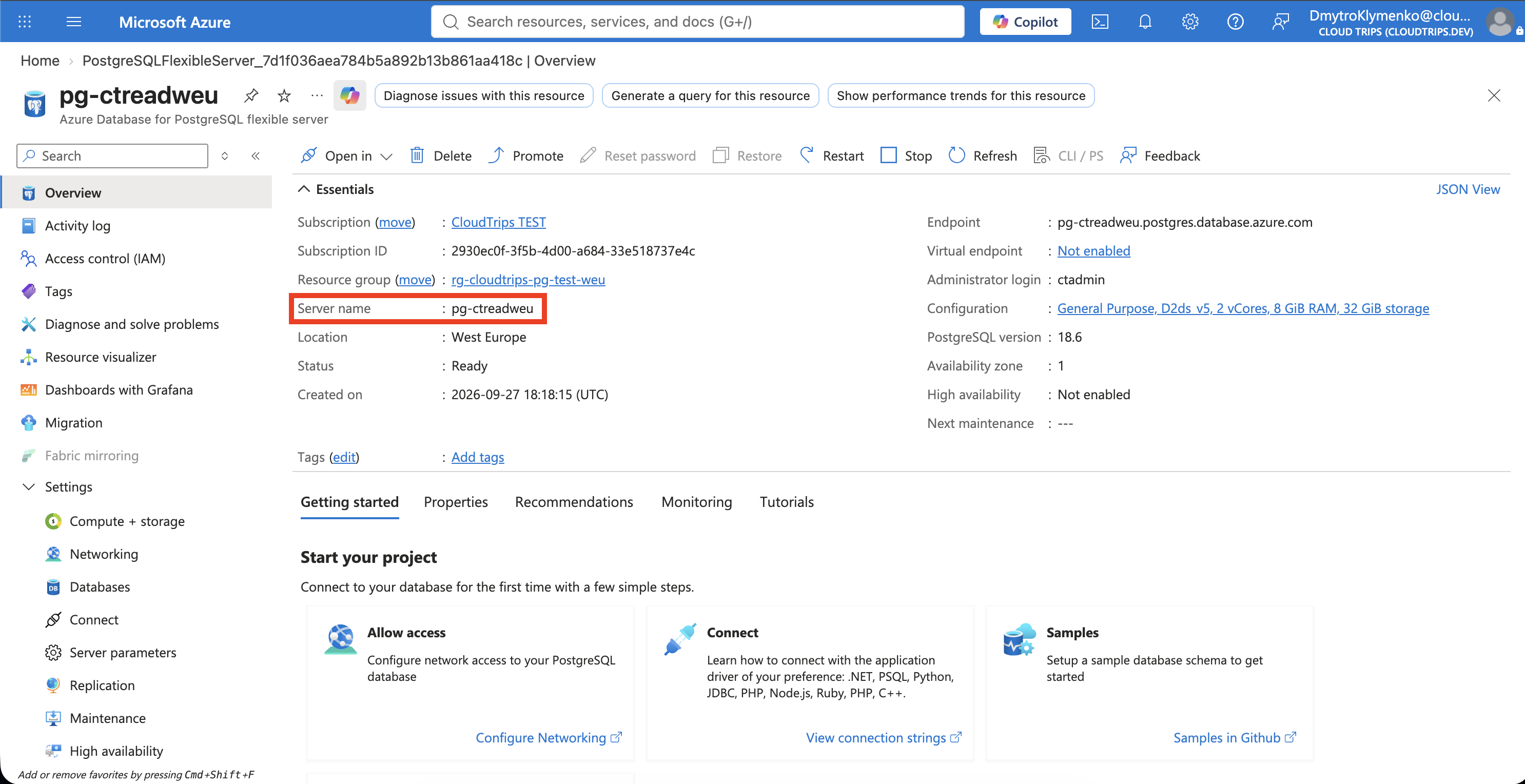Click the Delete toolbar button
This screenshot has height=784, width=1525.
pos(441,156)
